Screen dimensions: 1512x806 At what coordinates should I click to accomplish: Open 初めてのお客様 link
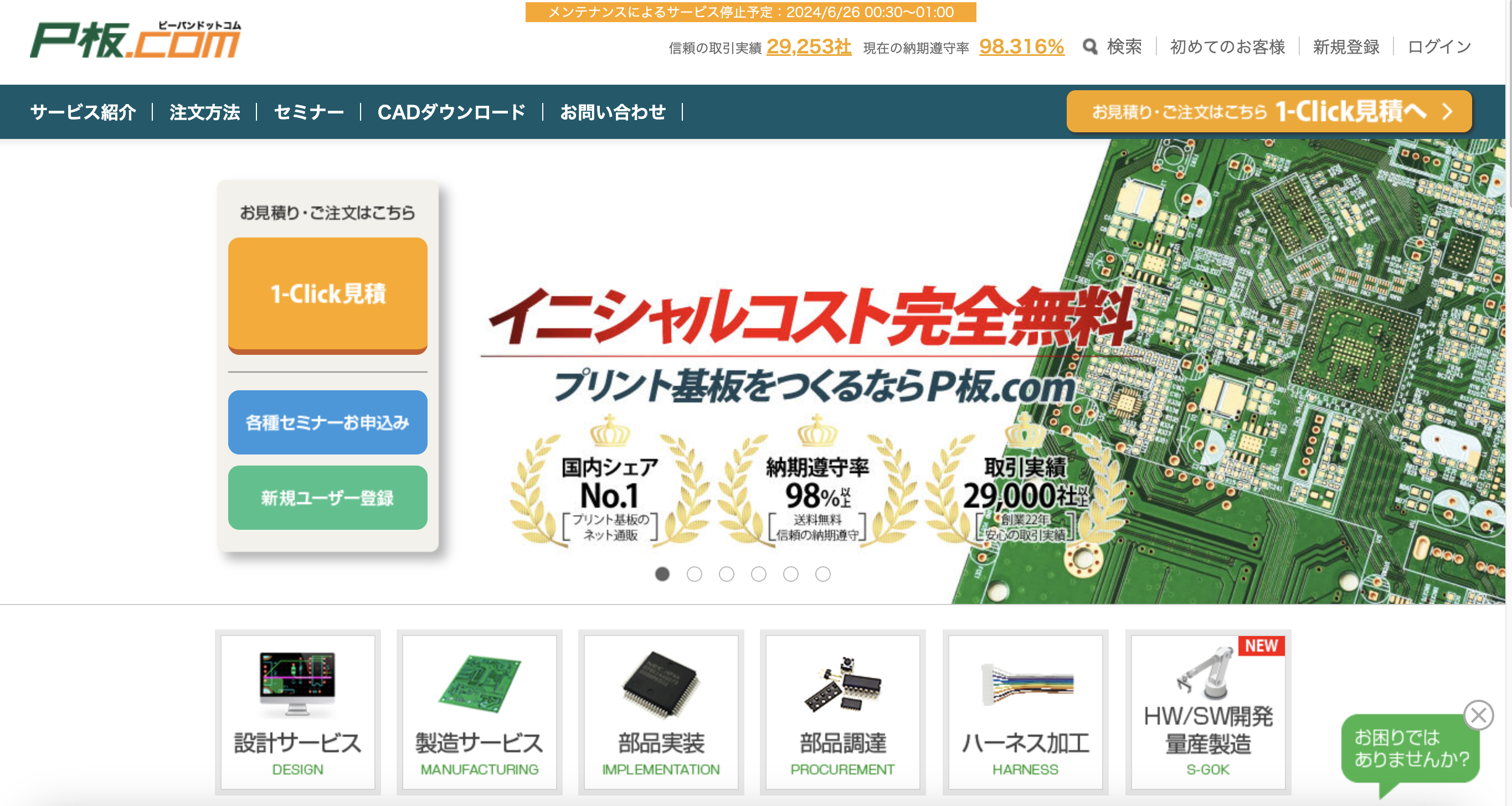coord(1227,46)
